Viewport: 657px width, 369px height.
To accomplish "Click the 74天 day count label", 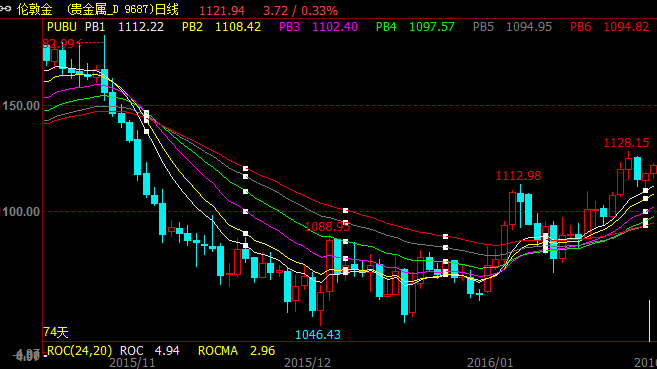I will (56, 332).
